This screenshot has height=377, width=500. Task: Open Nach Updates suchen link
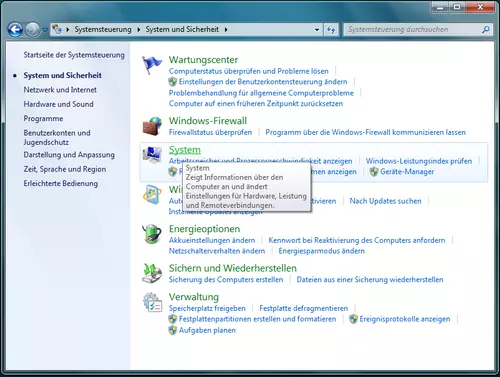(385, 201)
